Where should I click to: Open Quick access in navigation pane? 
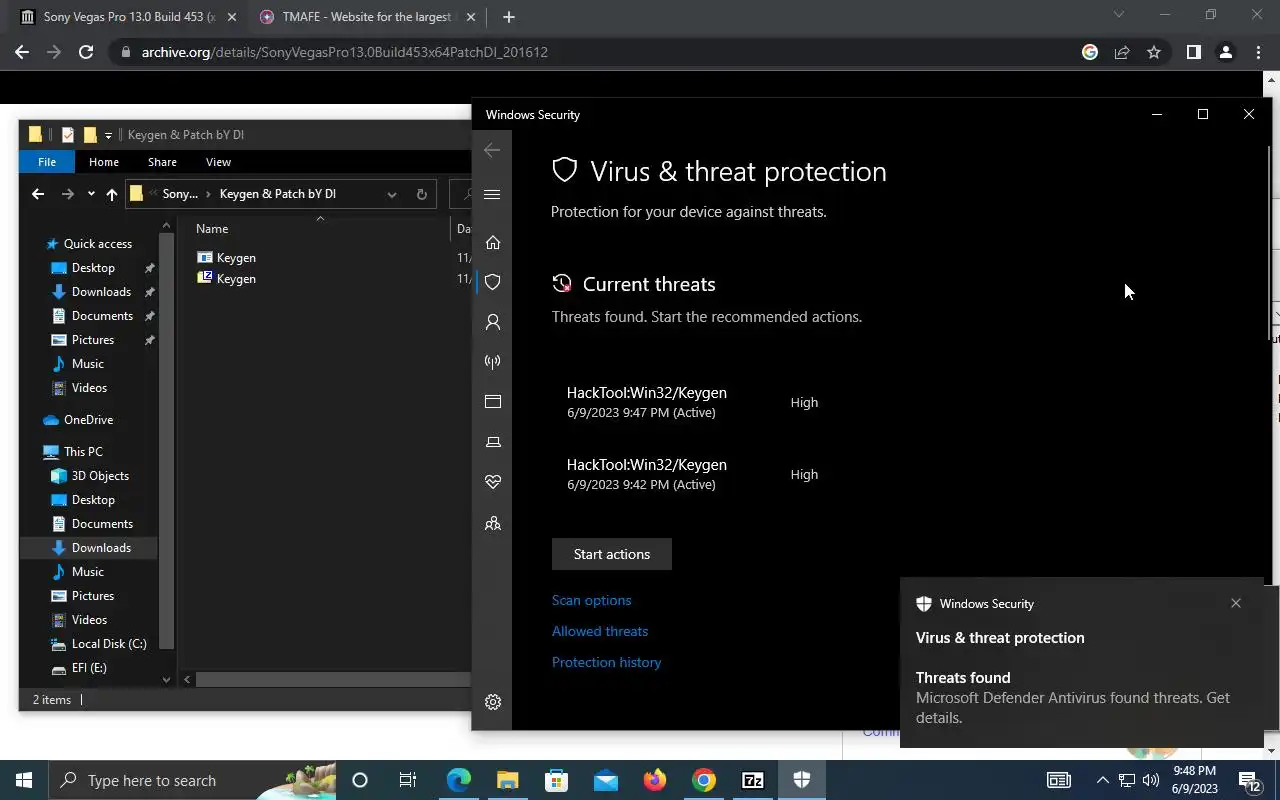coord(97,244)
